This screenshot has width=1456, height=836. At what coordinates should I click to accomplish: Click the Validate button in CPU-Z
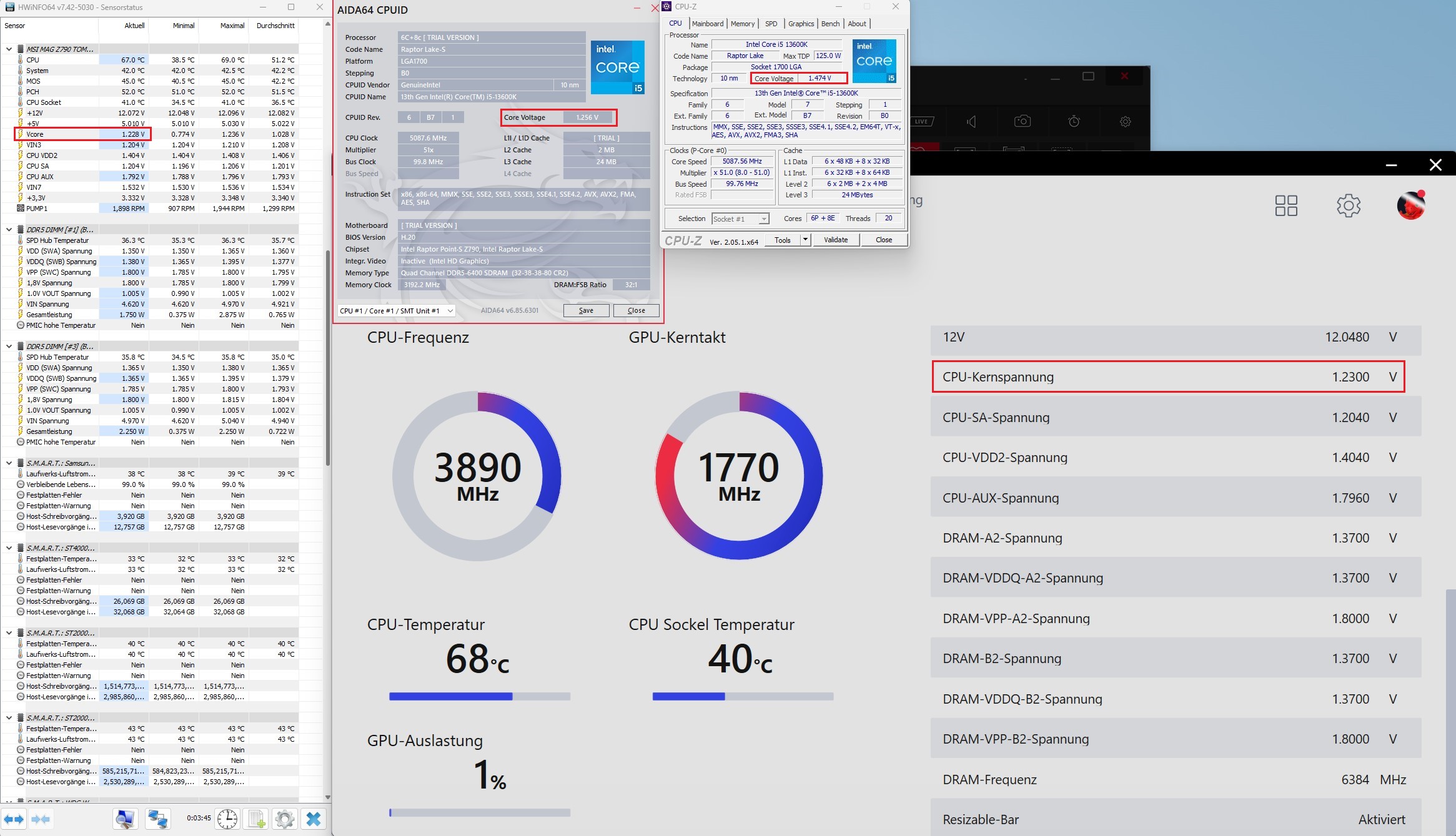835,240
